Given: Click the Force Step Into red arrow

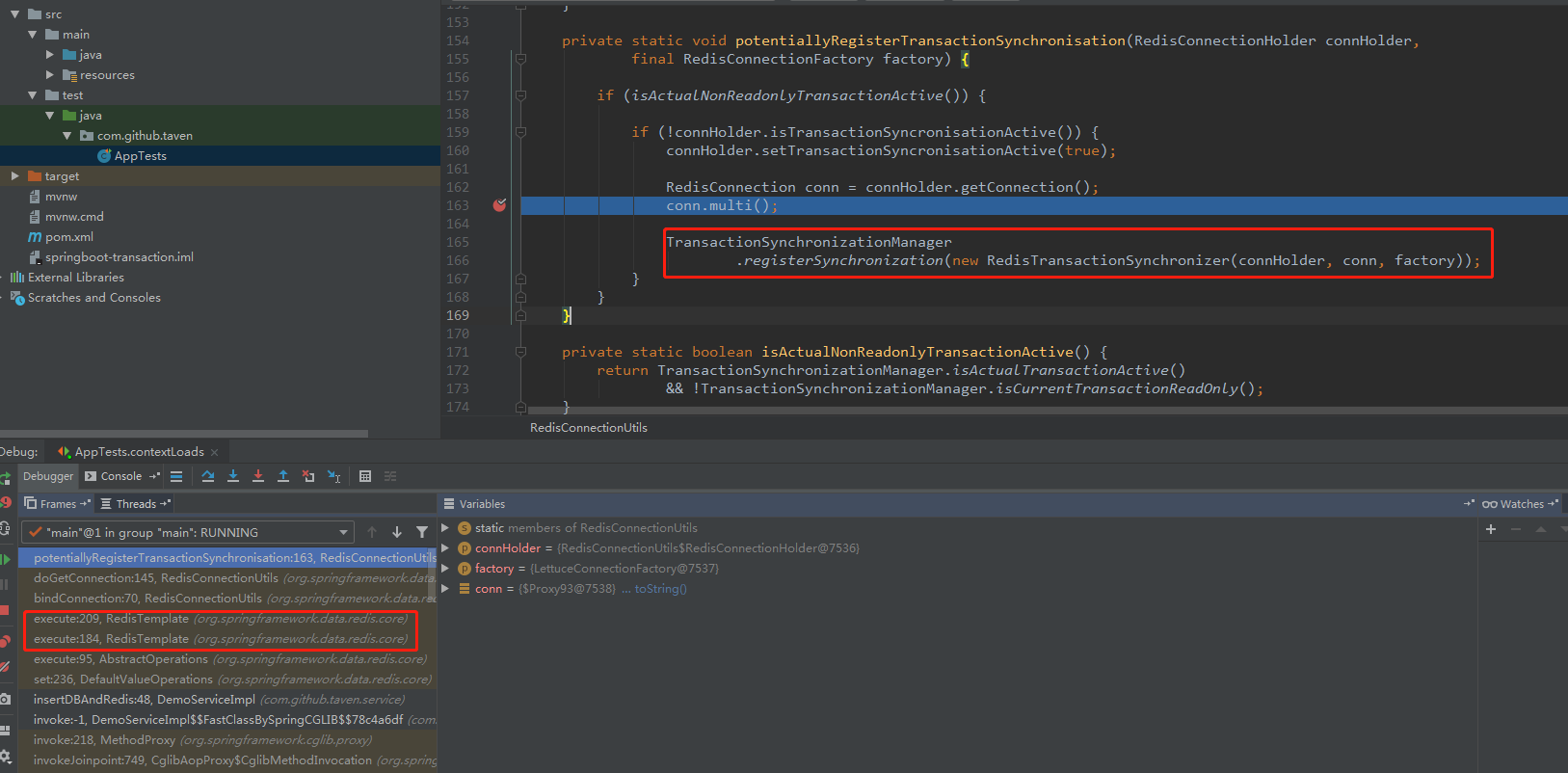Looking at the screenshot, I should 258,476.
